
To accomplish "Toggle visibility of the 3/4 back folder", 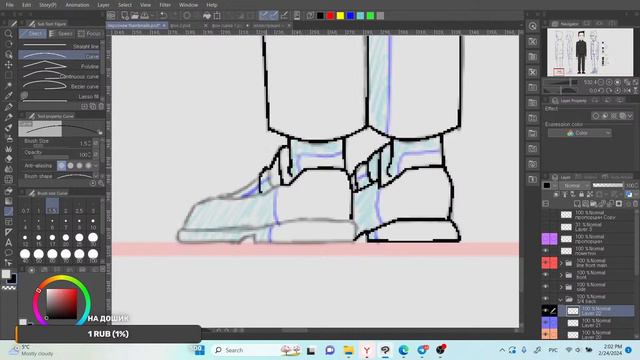I will [x=545, y=299].
